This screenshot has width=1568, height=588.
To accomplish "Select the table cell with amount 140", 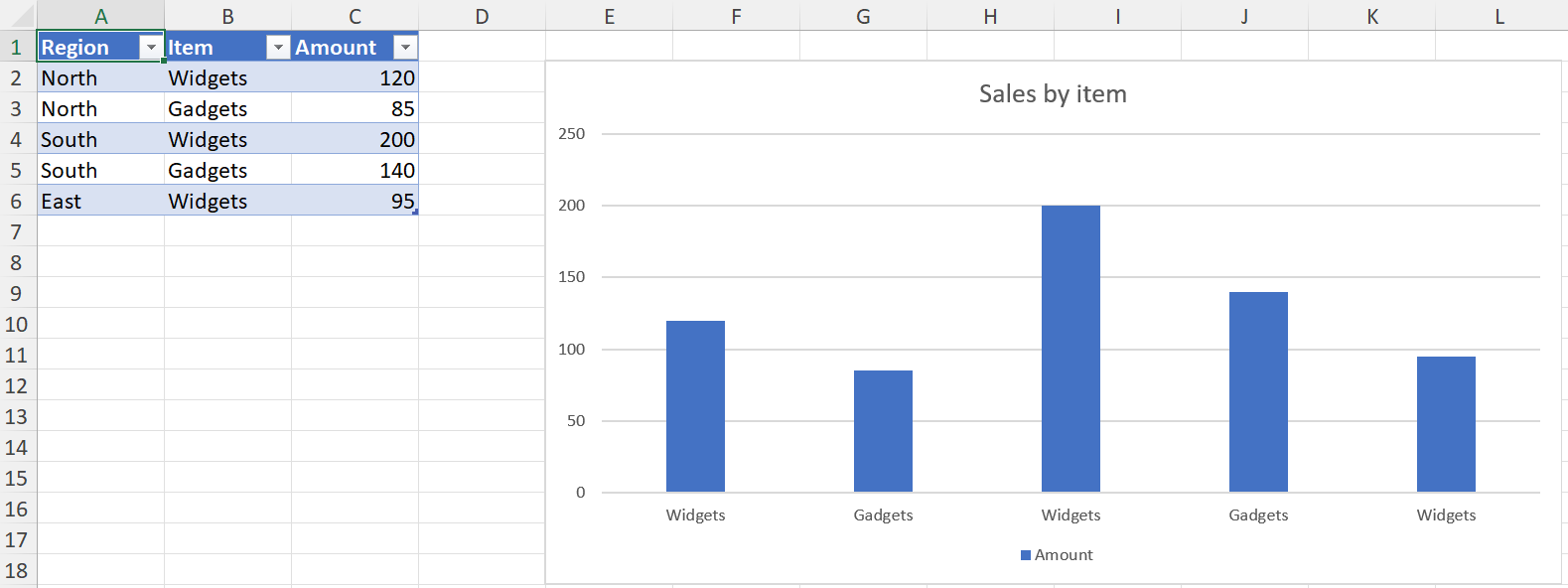I will (355, 170).
